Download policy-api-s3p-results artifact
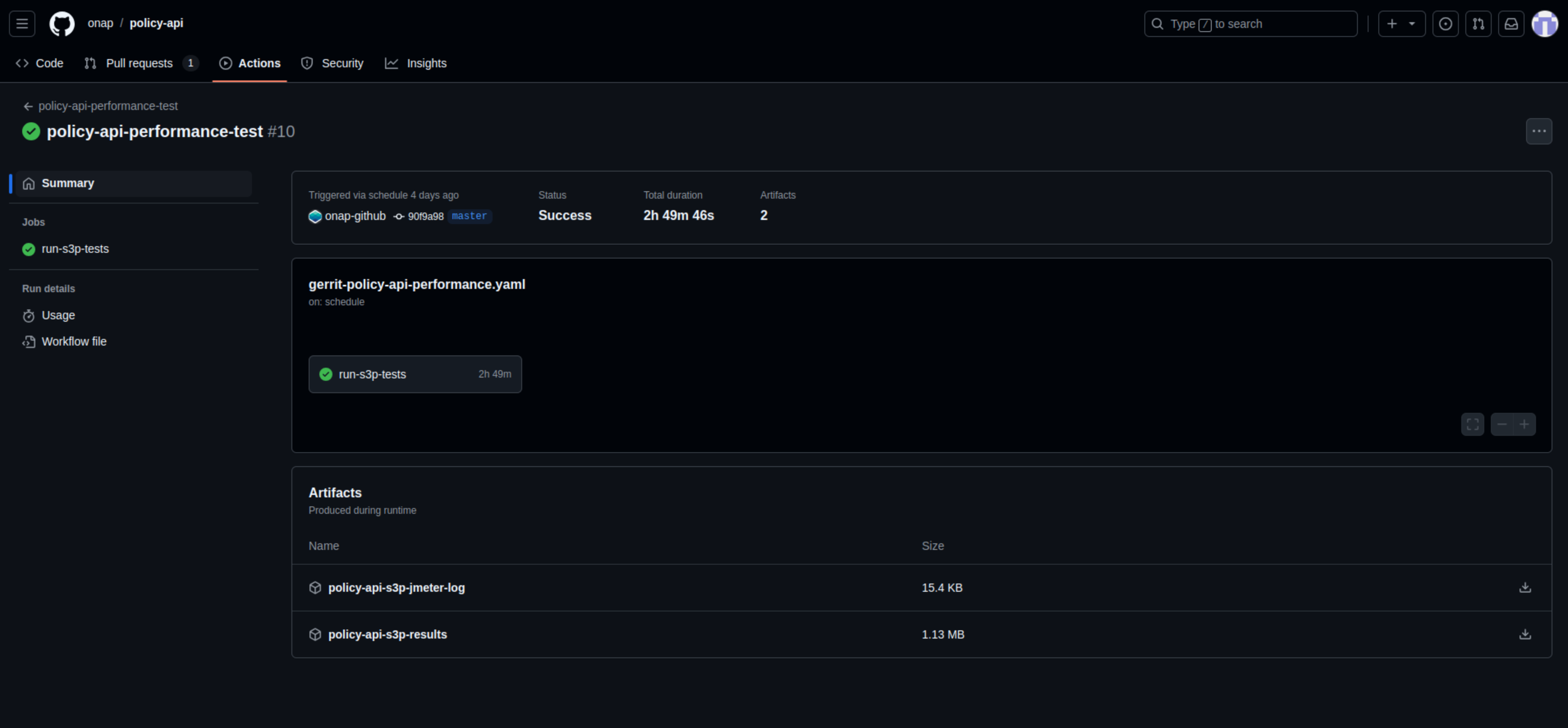 click(1525, 634)
